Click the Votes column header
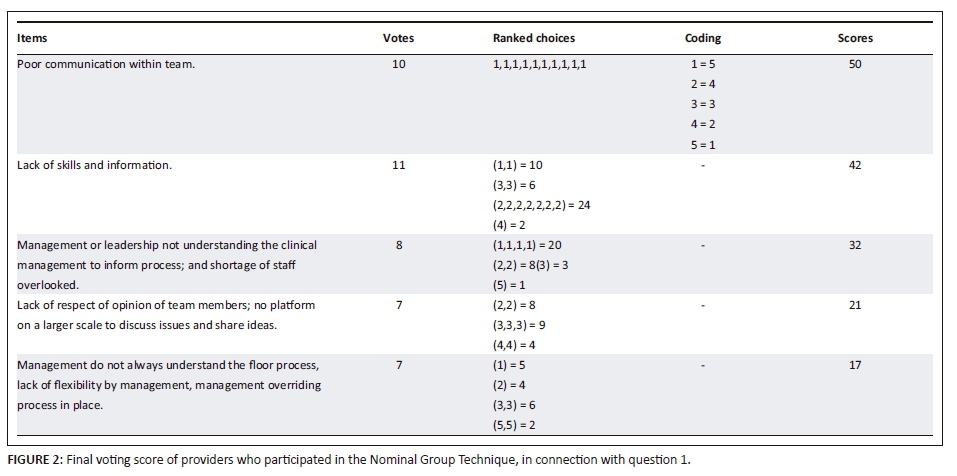Image resolution: width=957 pixels, height=476 pixels. click(398, 38)
